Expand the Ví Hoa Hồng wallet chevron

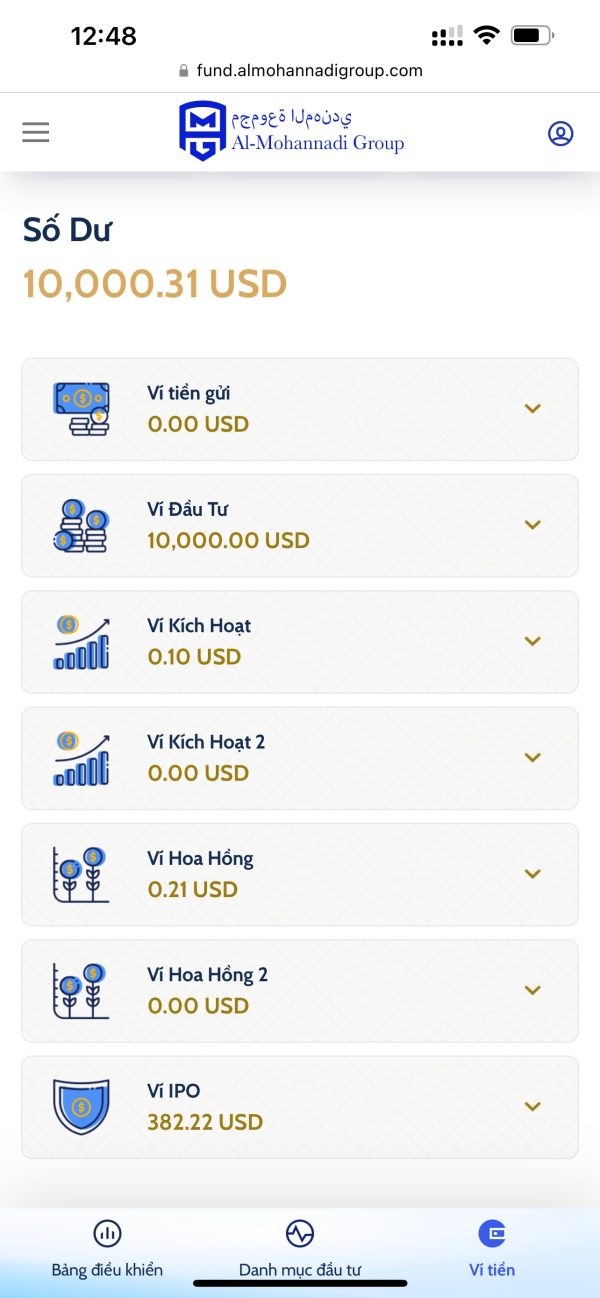(x=533, y=874)
